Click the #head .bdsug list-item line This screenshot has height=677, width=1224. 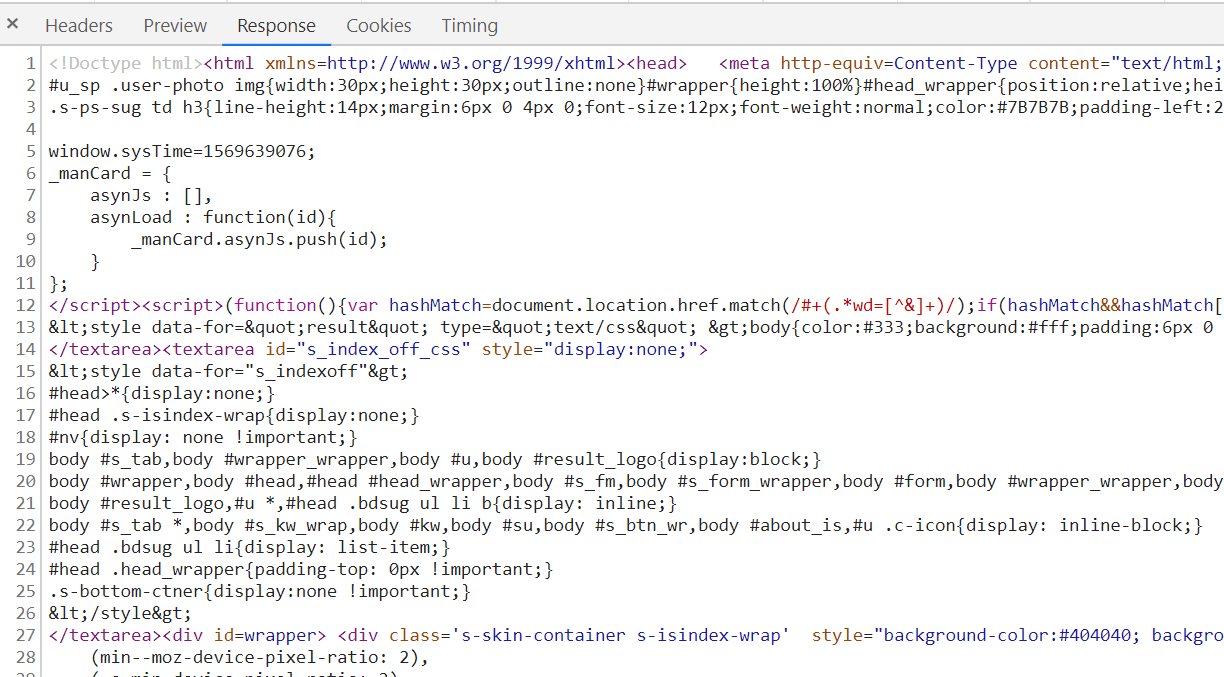(x=249, y=547)
